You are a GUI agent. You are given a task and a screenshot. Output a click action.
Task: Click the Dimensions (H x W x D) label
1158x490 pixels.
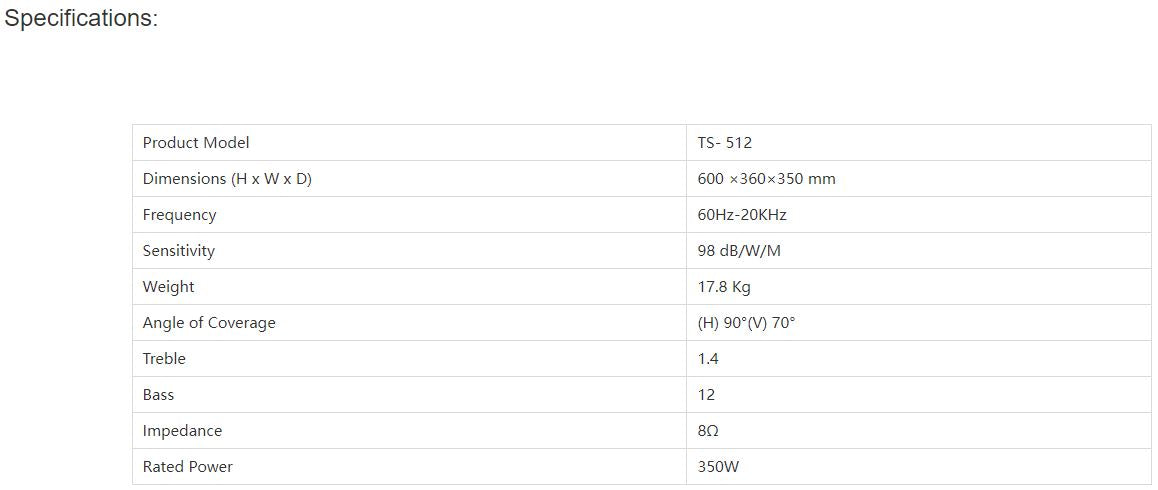tap(227, 179)
